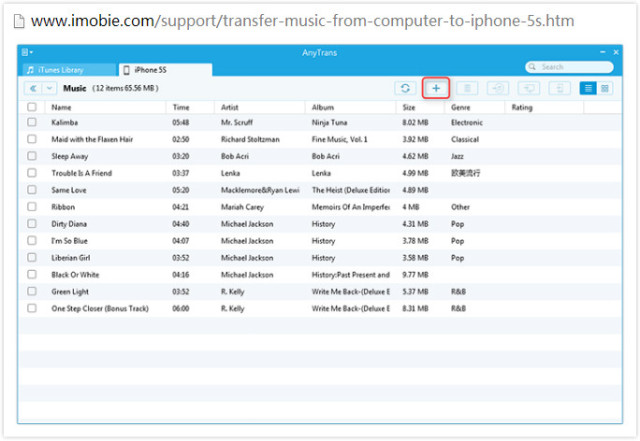Click Lenka in the Artist column
The height and width of the screenshot is (441, 640).
click(x=230, y=173)
